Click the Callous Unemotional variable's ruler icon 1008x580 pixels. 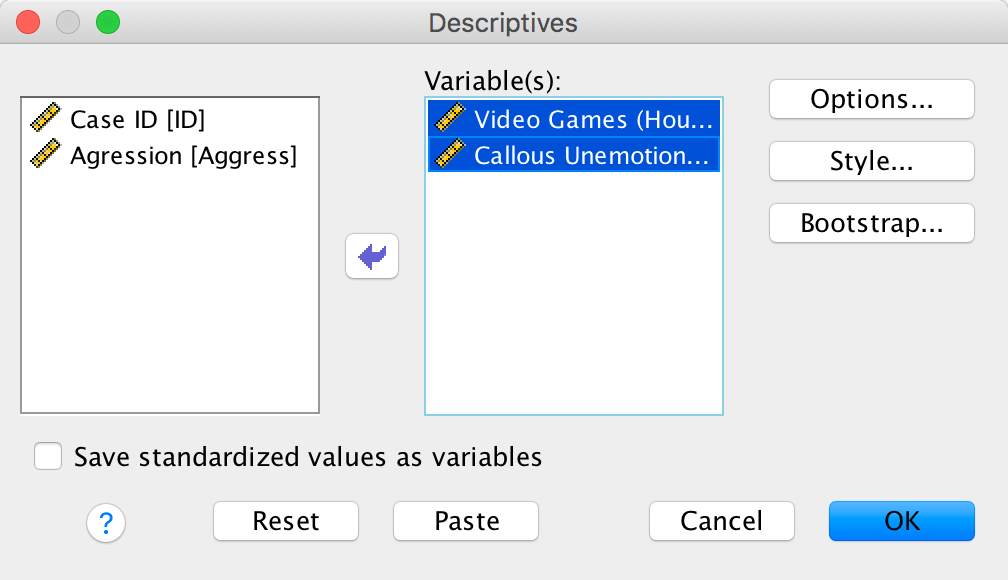click(451, 155)
